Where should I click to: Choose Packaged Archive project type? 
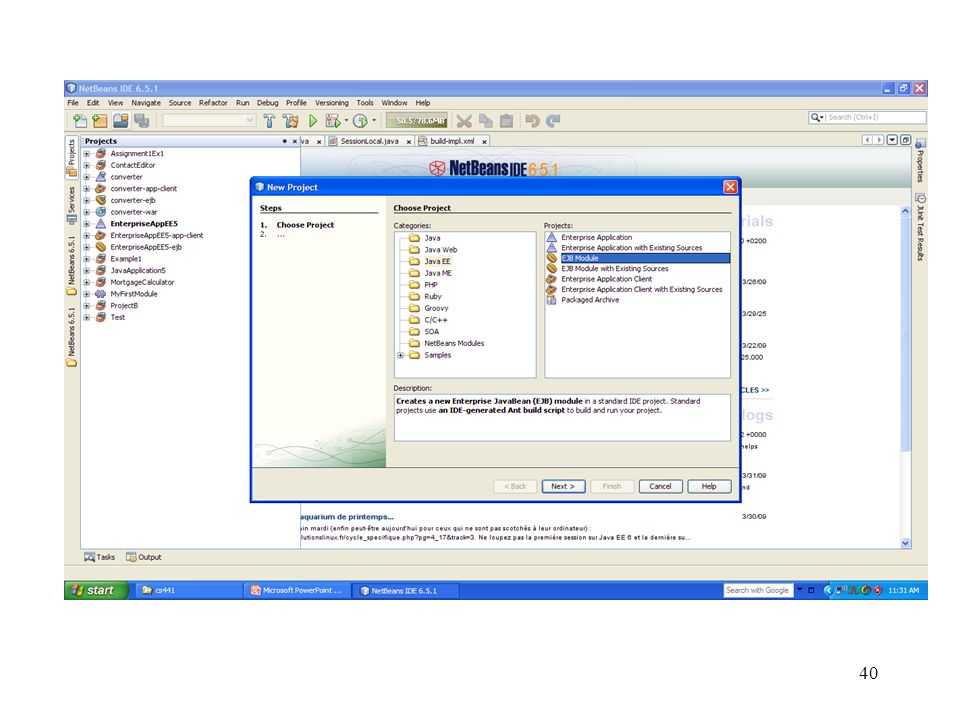click(x=590, y=300)
